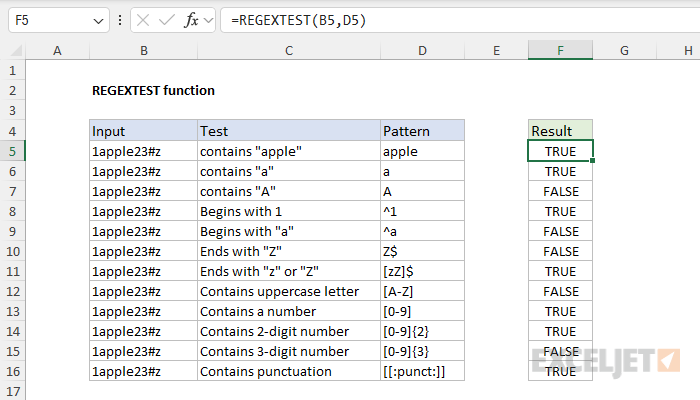Click selected result cell F5 TRUE
Viewport: 700px width, 400px height.
[560, 151]
